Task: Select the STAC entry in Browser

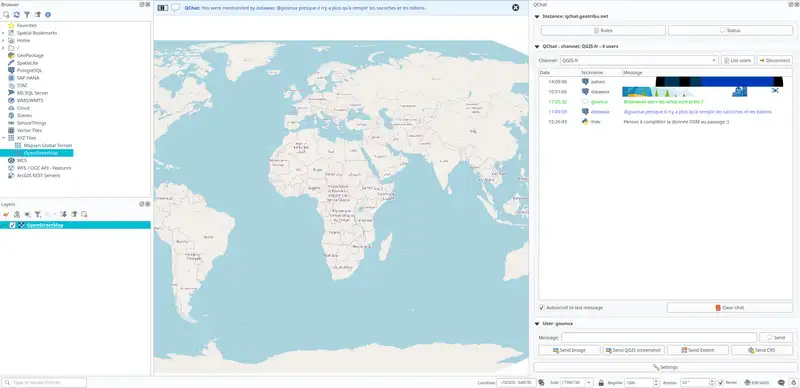Action: pyautogui.click(x=22, y=85)
